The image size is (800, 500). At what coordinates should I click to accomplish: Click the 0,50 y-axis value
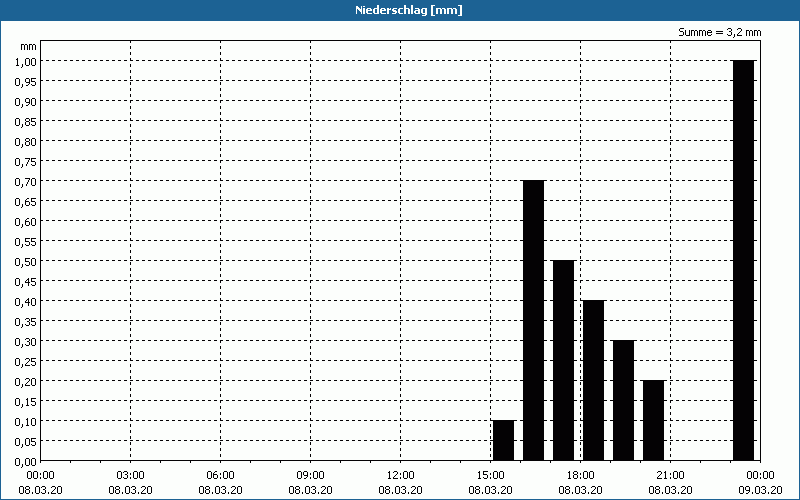pyautogui.click(x=26, y=261)
